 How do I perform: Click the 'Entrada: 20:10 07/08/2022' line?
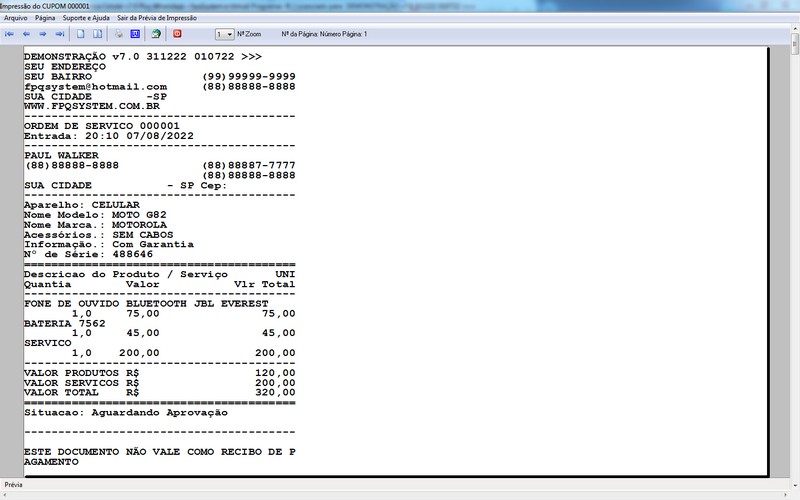109,136
